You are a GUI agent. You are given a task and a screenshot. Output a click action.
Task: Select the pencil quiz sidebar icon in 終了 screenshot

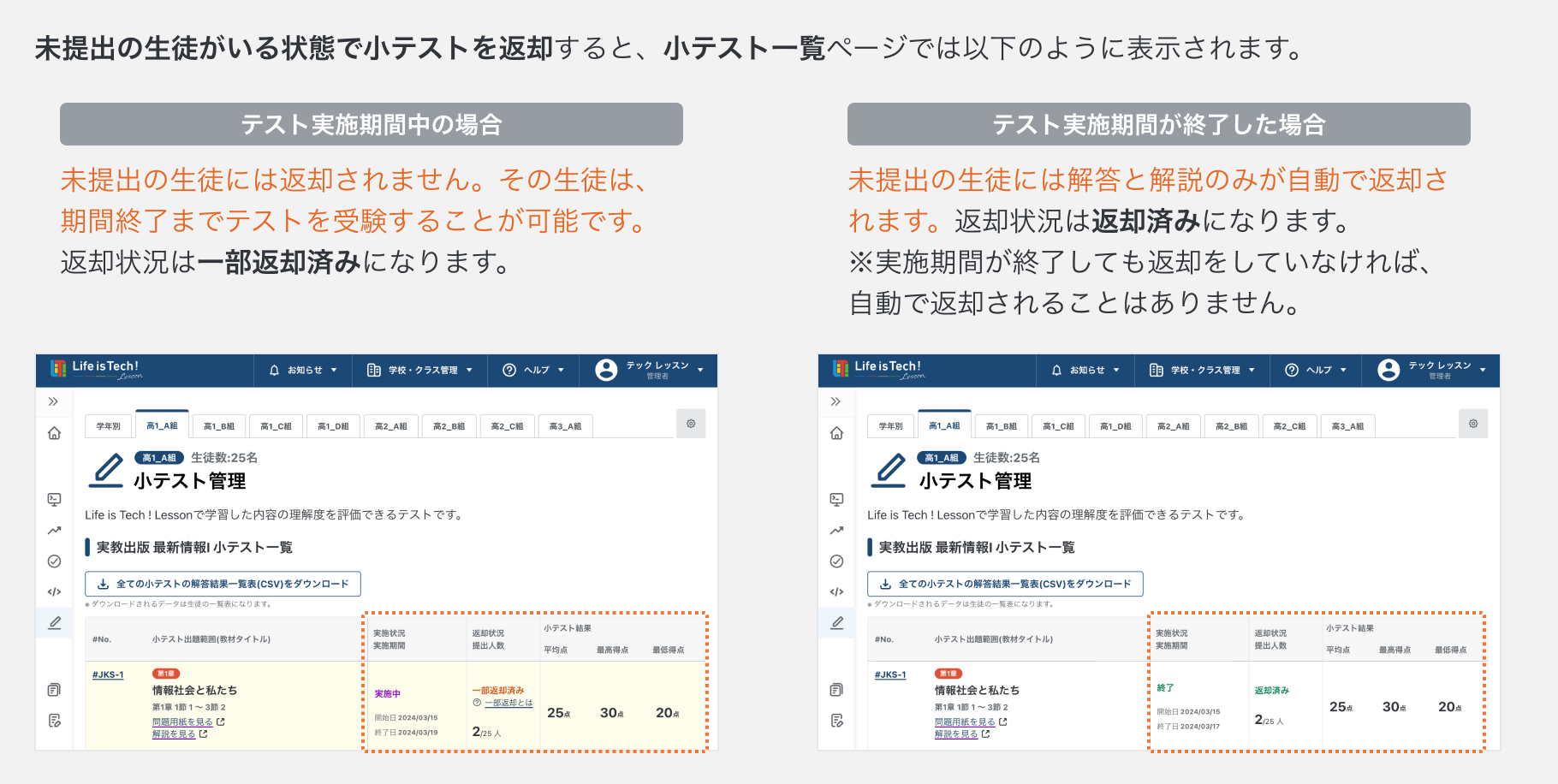(x=836, y=622)
